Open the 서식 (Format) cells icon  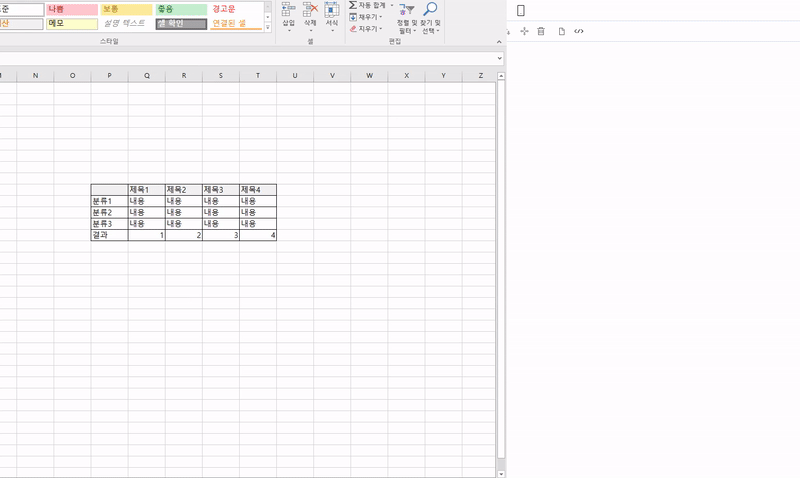point(332,8)
